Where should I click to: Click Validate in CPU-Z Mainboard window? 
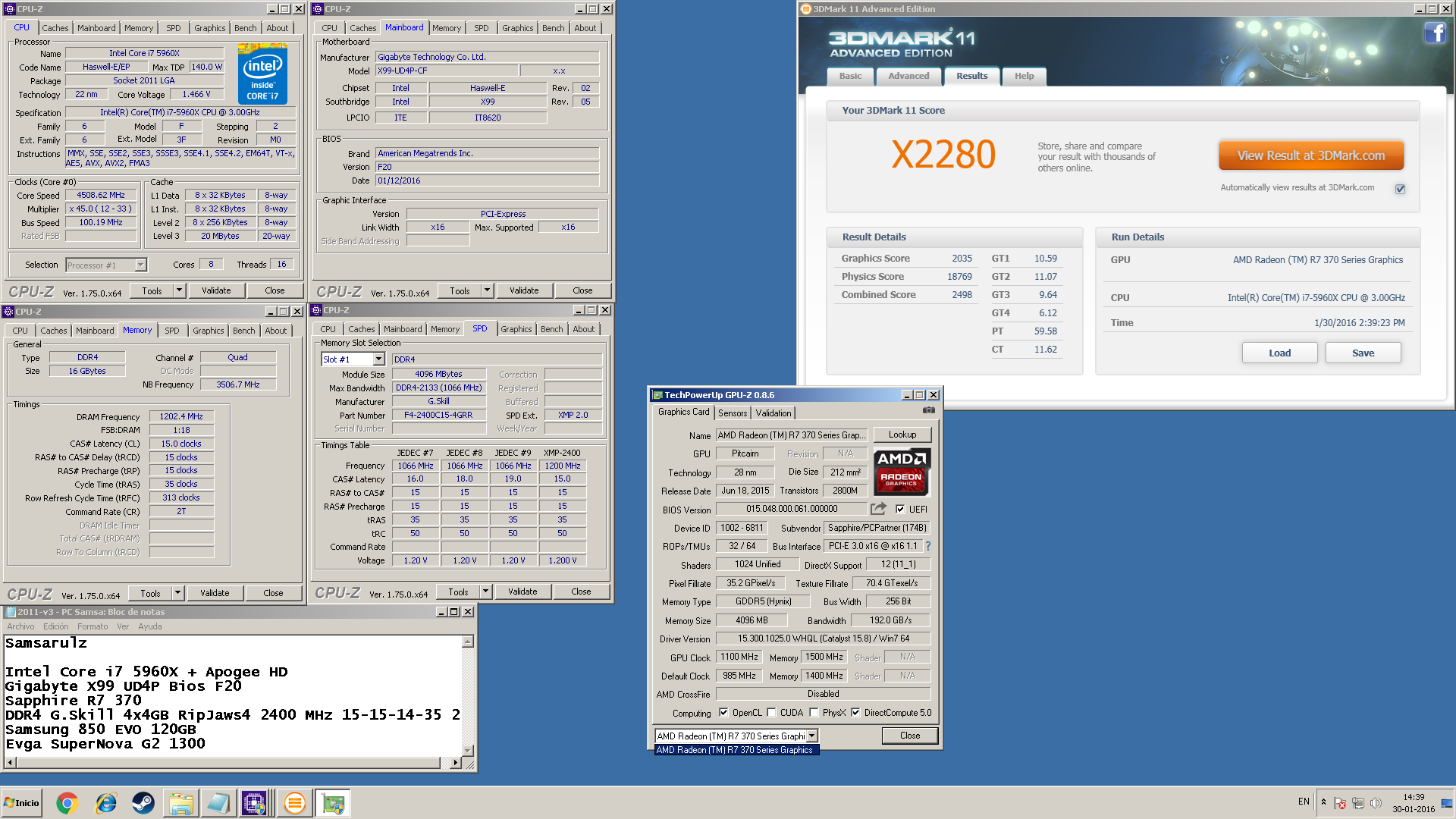point(523,290)
